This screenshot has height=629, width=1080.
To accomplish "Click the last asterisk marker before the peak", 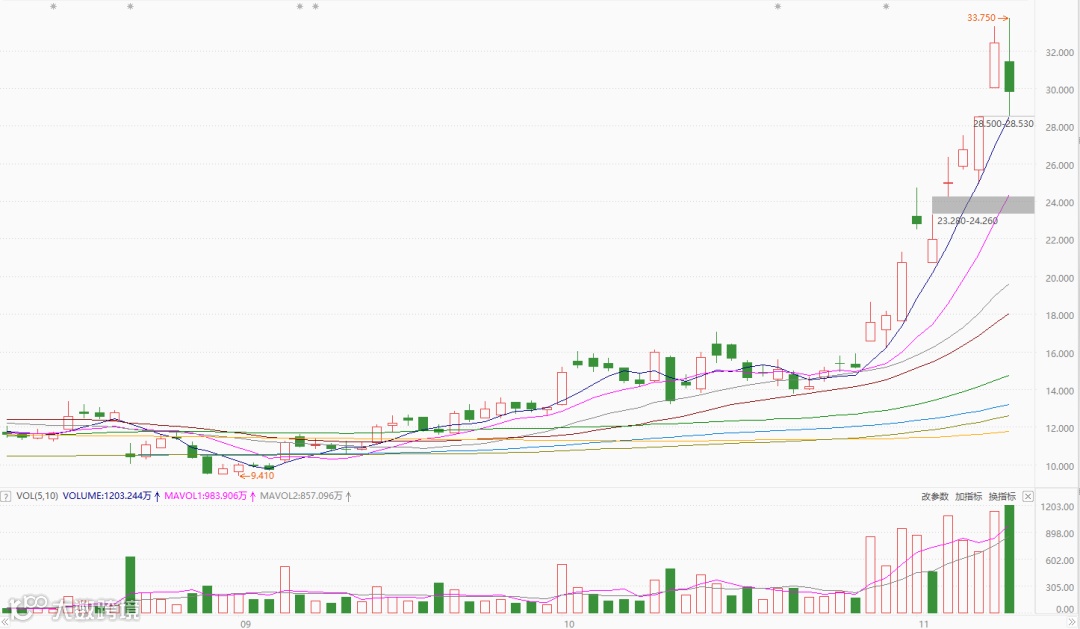I will point(886,7).
